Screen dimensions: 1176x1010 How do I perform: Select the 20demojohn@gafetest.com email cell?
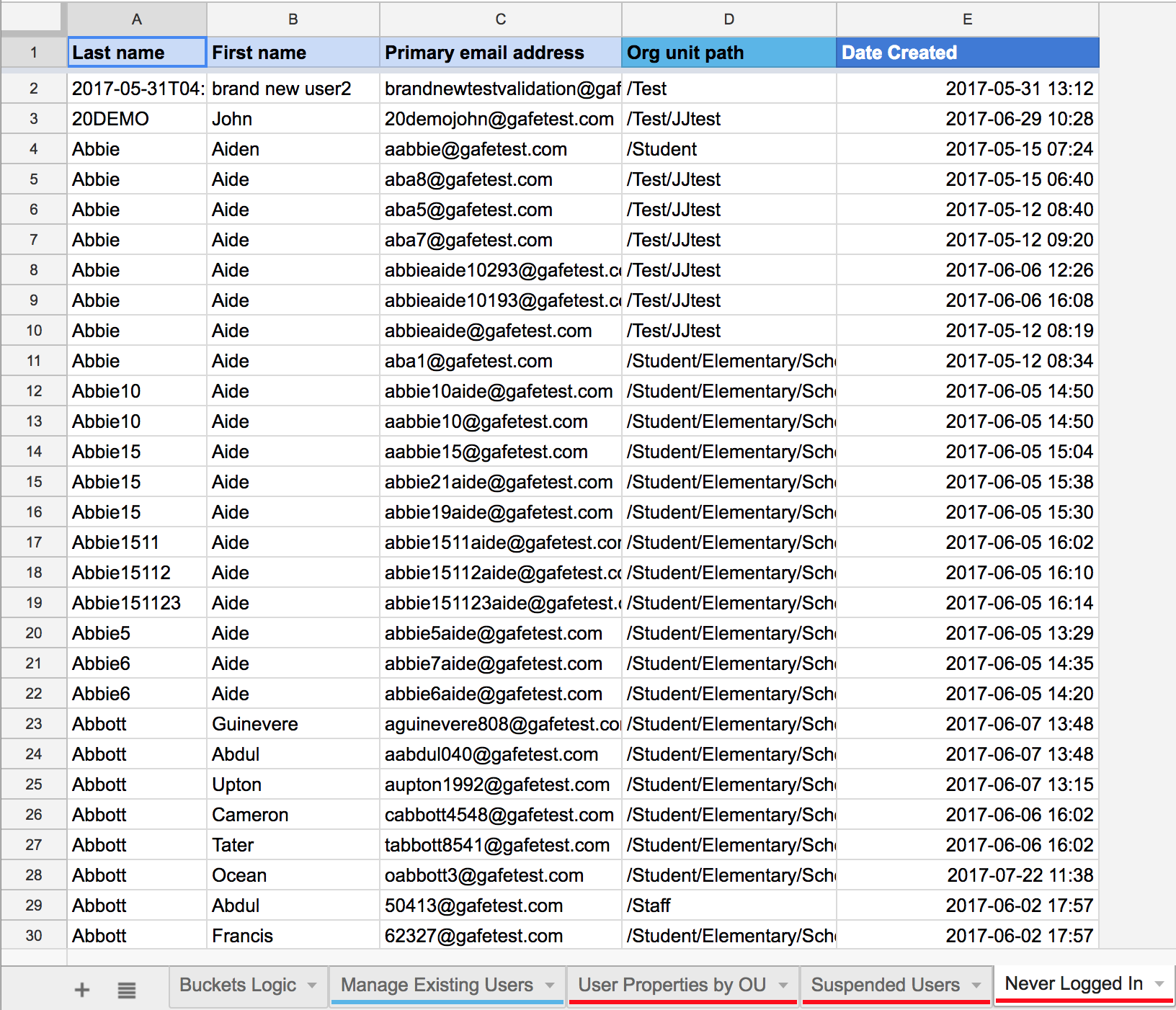click(x=499, y=119)
